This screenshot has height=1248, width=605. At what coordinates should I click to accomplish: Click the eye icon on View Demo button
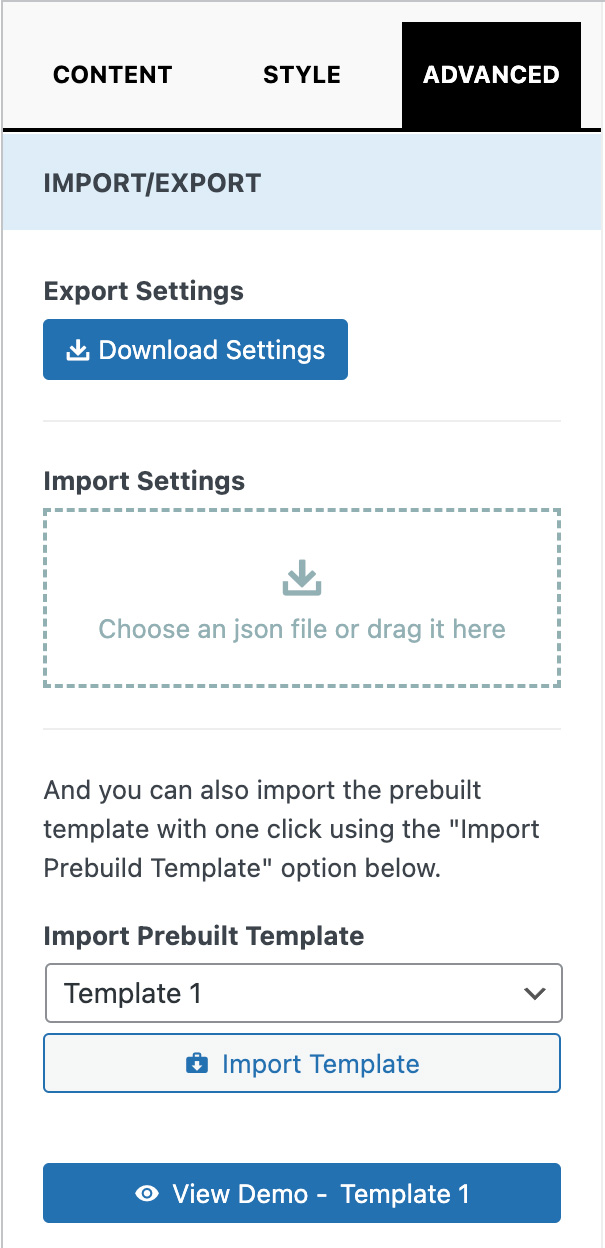[x=147, y=1193]
